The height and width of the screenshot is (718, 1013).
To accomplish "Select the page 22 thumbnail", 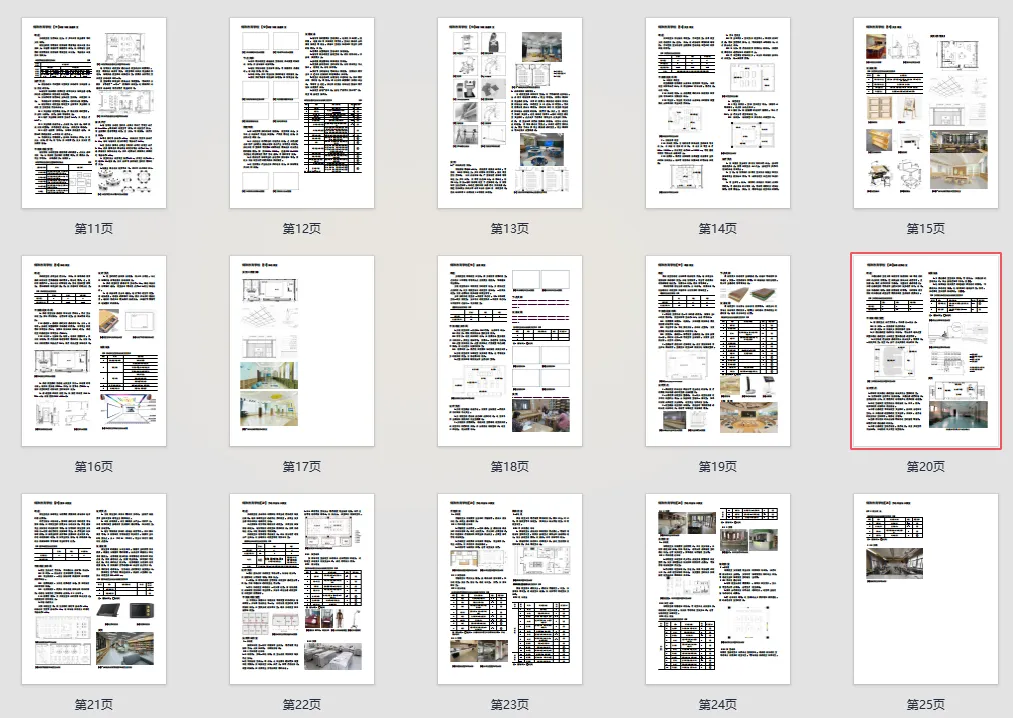I will (x=301, y=589).
